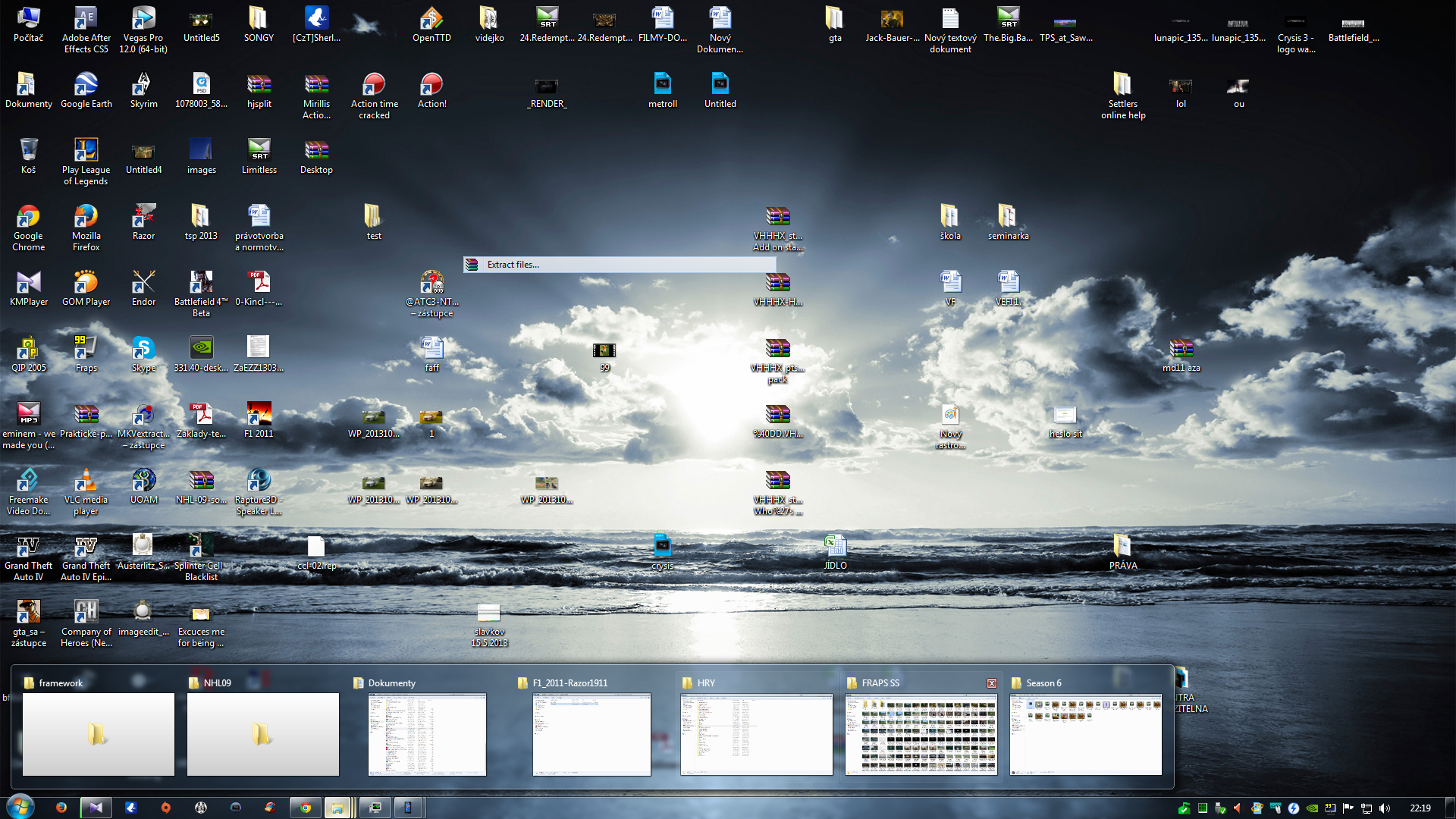Switch to the Season 6 window preview
This screenshot has height=819, width=1456.
point(1085,734)
